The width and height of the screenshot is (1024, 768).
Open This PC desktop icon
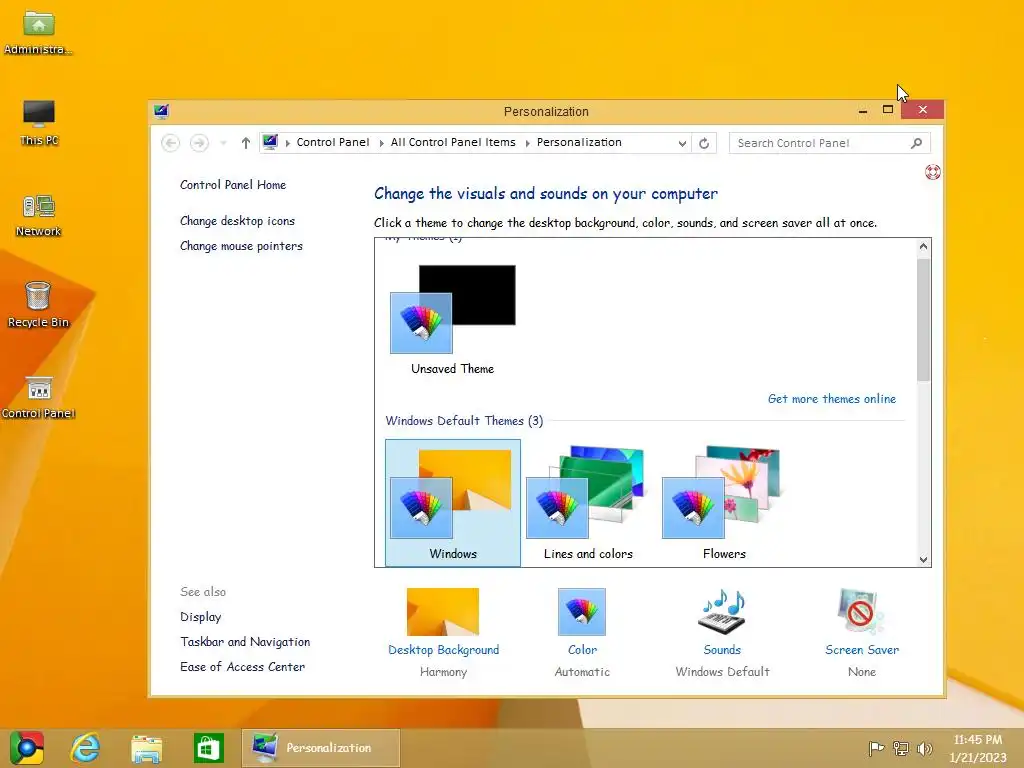pyautogui.click(x=39, y=123)
